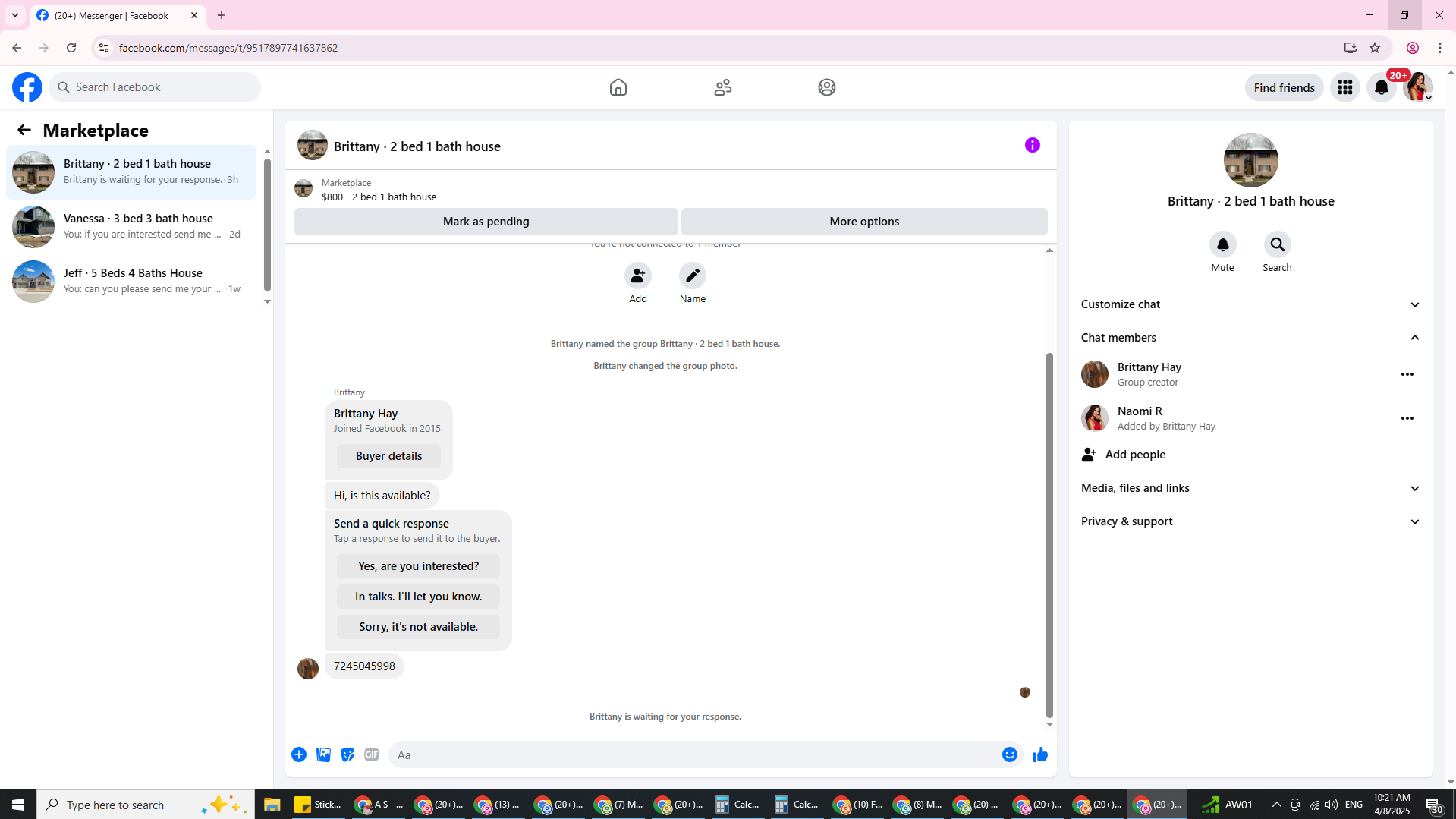Expand Customize chat section
The image size is (1456, 819).
click(x=1250, y=304)
